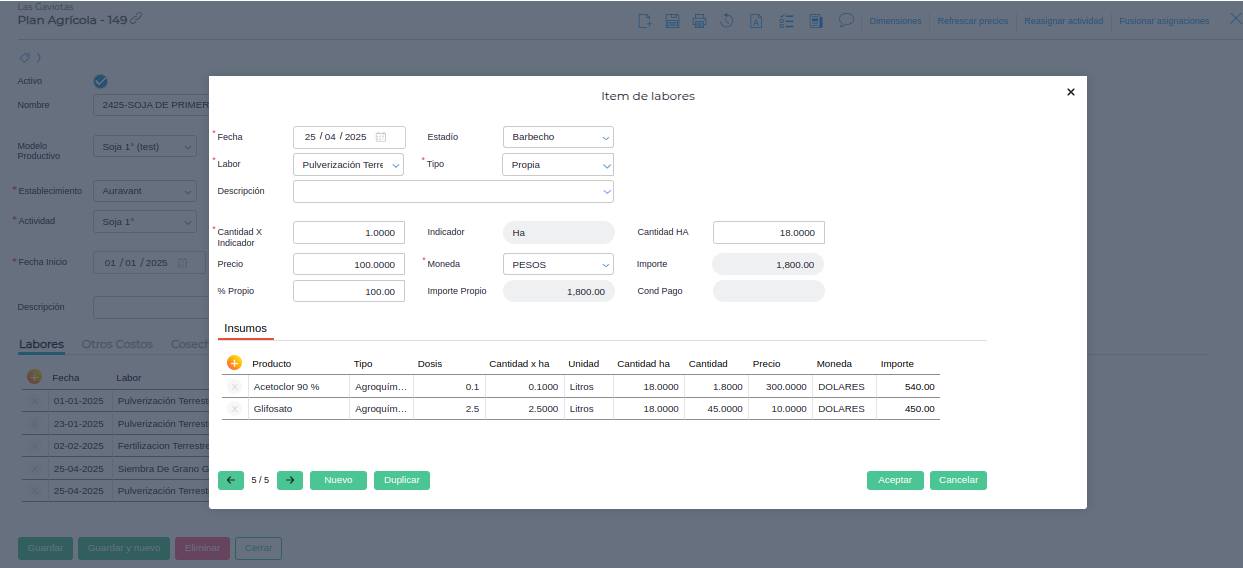
Task: Add a new insumo with the orange plus
Action: pos(235,363)
